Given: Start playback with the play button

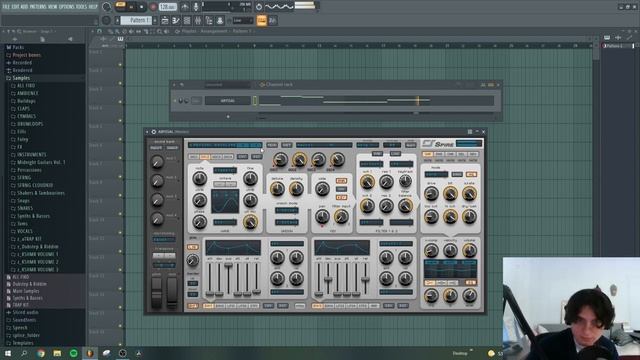Looking at the screenshot, I should pyautogui.click(x=131, y=7).
